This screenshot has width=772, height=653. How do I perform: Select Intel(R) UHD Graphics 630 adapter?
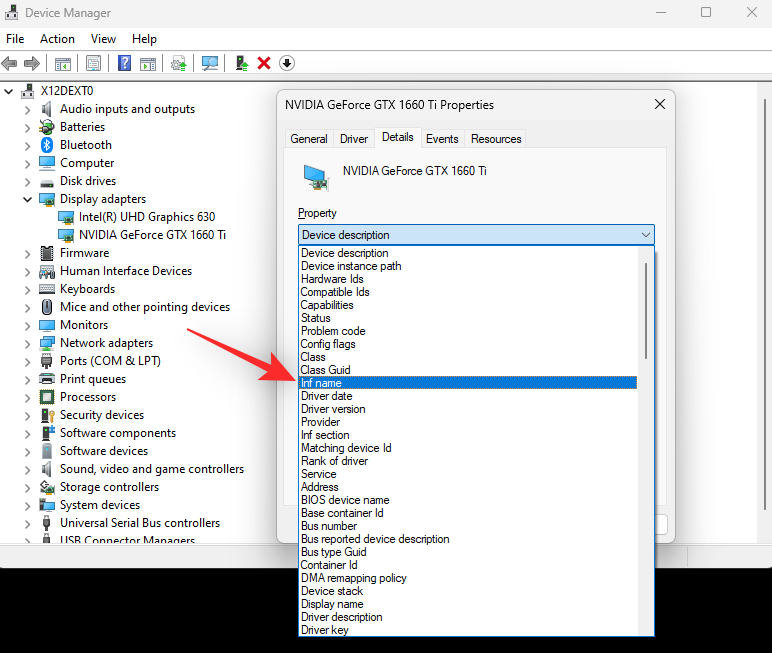click(x=147, y=217)
